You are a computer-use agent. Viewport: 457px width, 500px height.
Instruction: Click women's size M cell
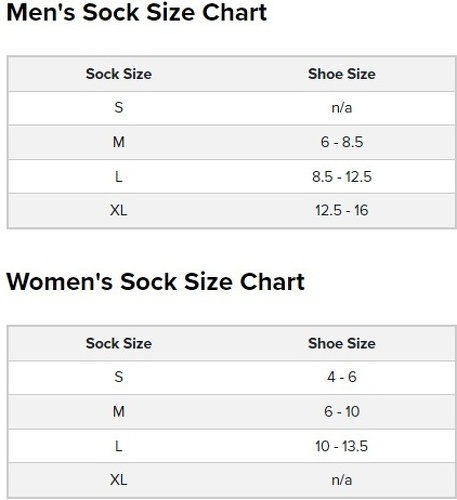point(119,412)
